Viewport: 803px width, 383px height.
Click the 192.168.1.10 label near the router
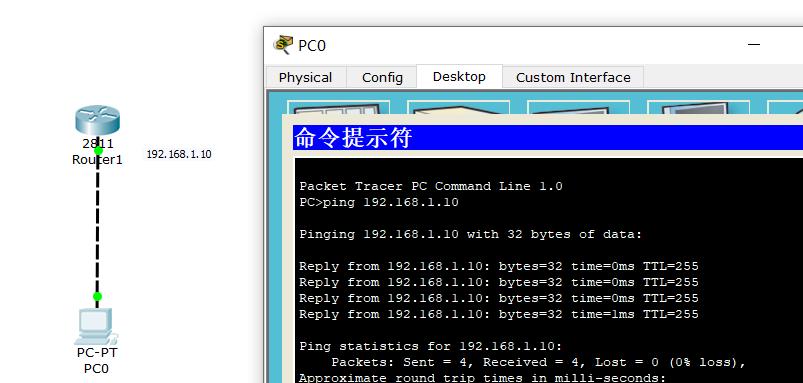179,154
